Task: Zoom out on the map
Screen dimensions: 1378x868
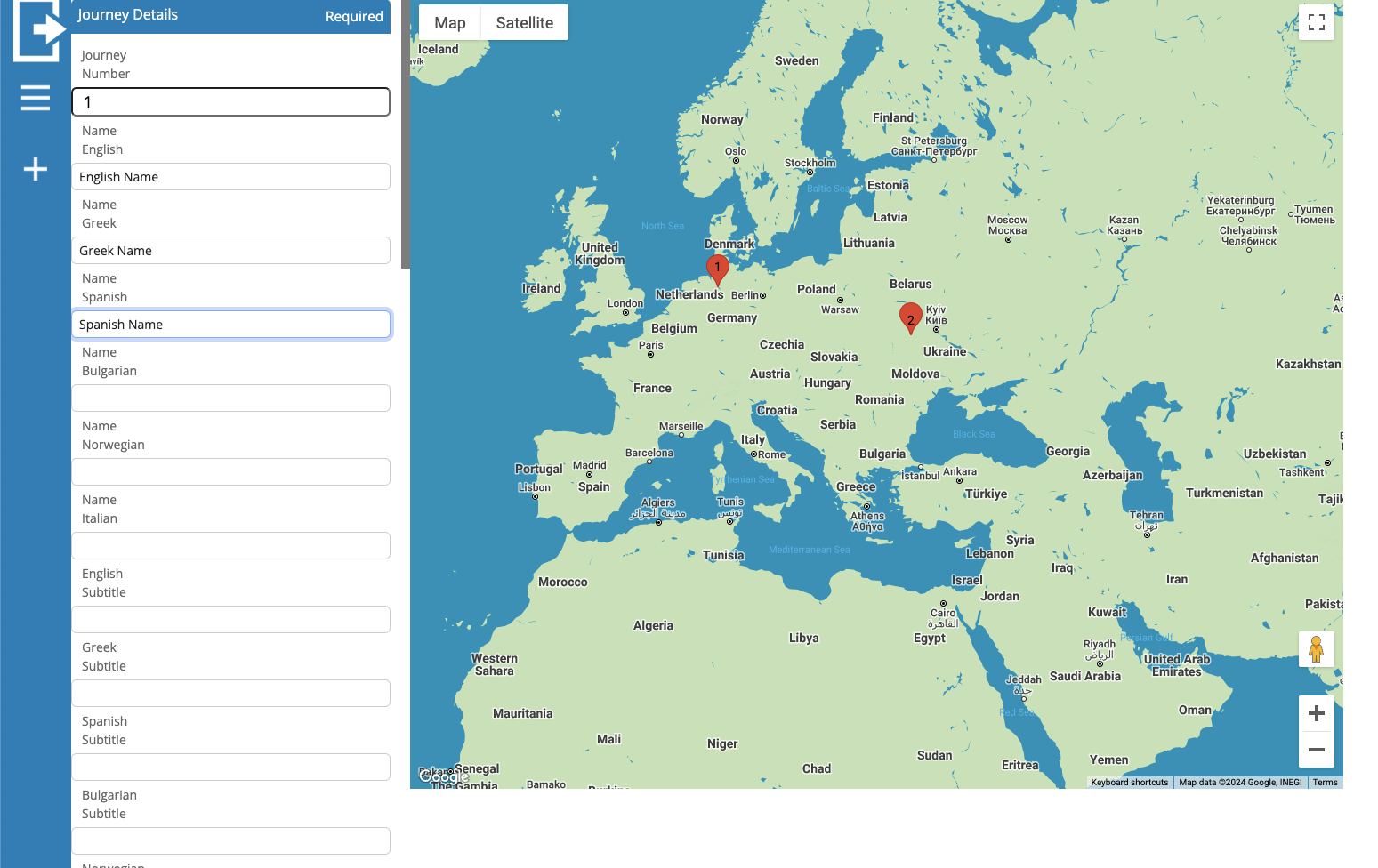Action: pyautogui.click(x=1316, y=750)
